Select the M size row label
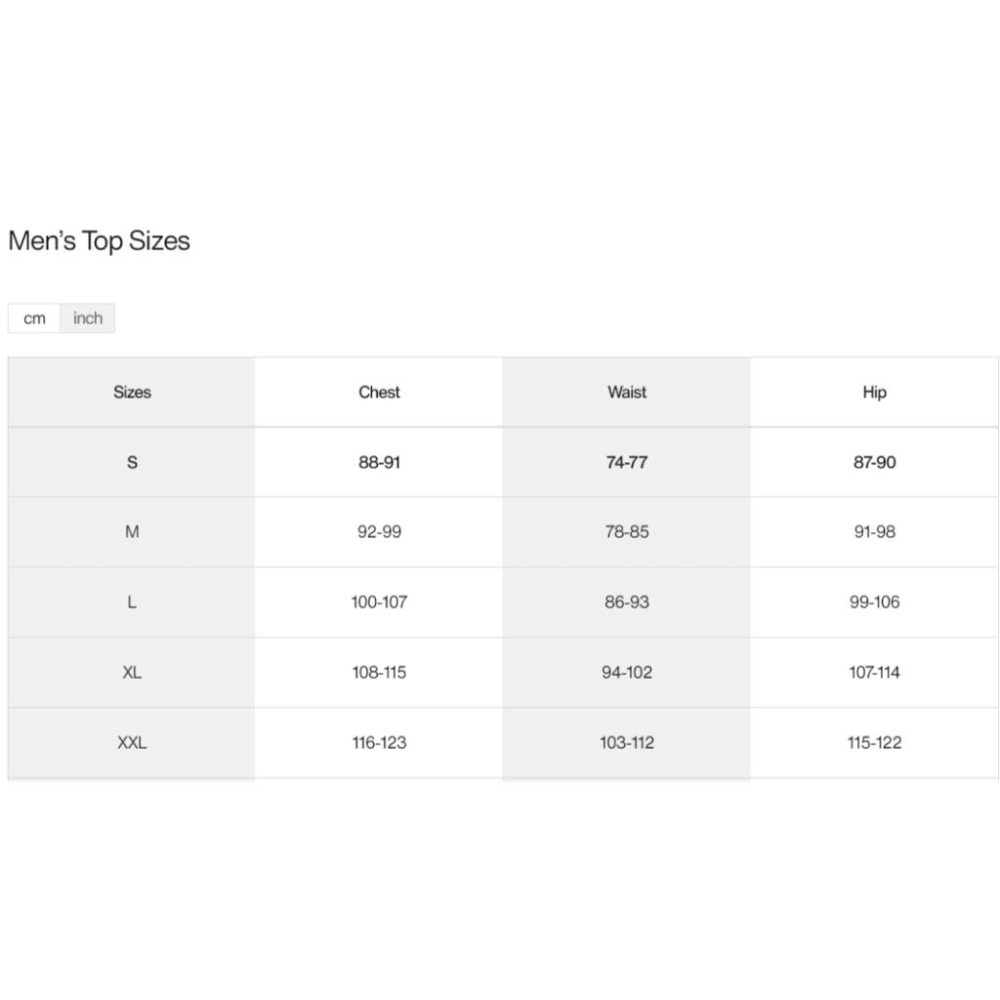 coord(132,532)
